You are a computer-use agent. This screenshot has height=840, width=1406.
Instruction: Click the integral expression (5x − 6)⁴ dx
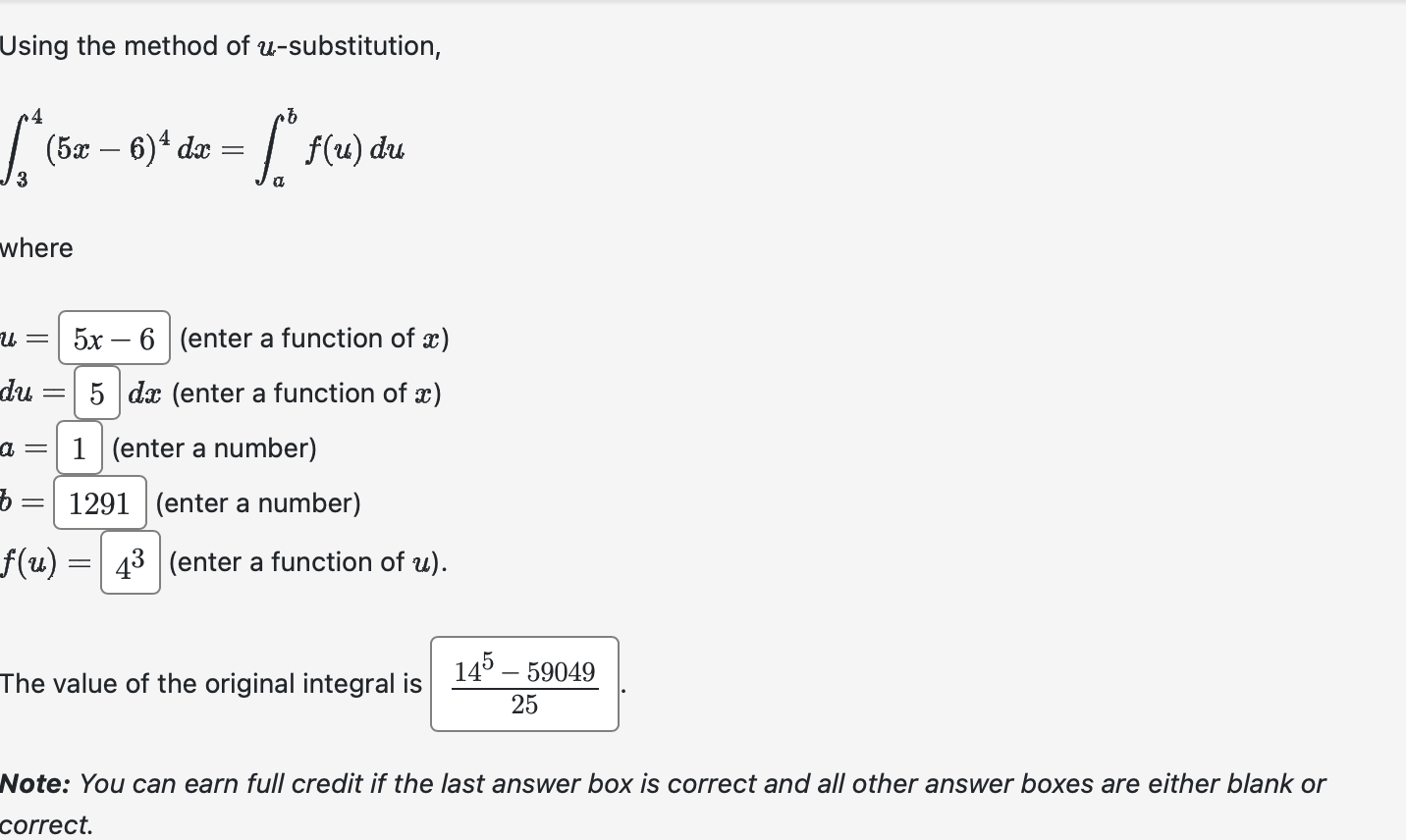pos(108,147)
